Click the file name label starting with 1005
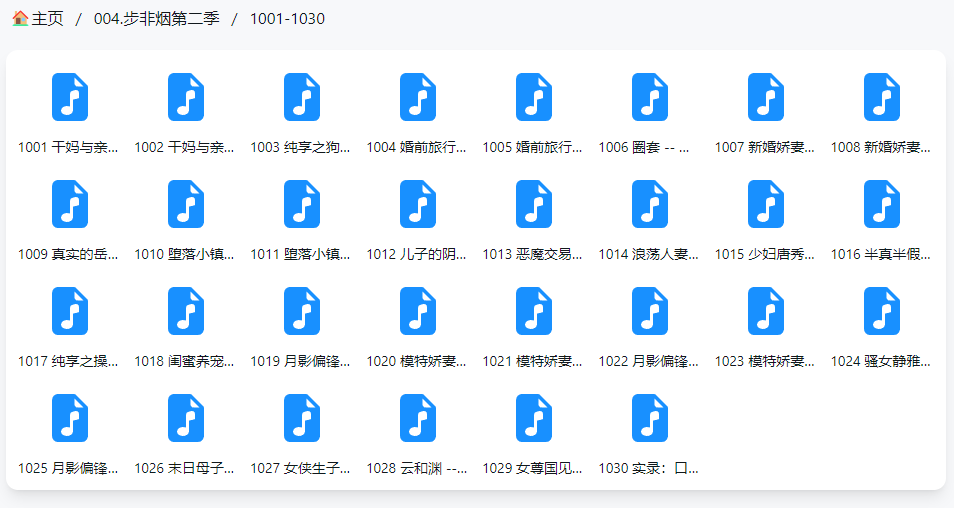Viewport: 954px width, 508px height. click(532, 147)
